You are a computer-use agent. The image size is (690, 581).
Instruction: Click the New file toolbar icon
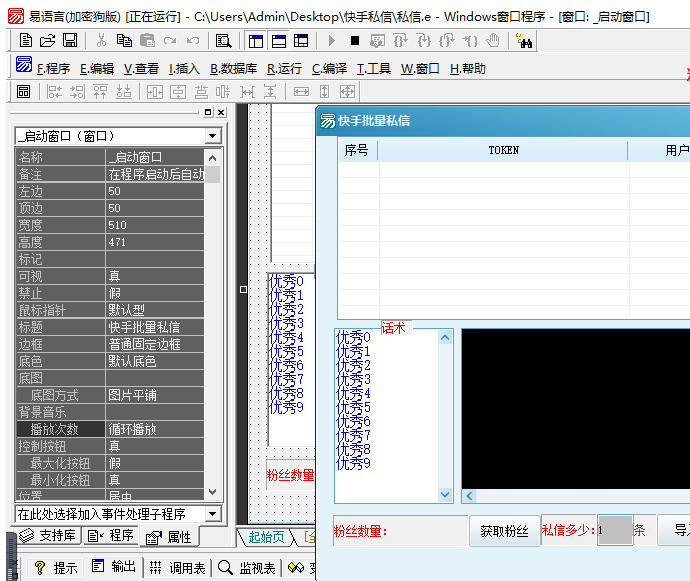26,40
